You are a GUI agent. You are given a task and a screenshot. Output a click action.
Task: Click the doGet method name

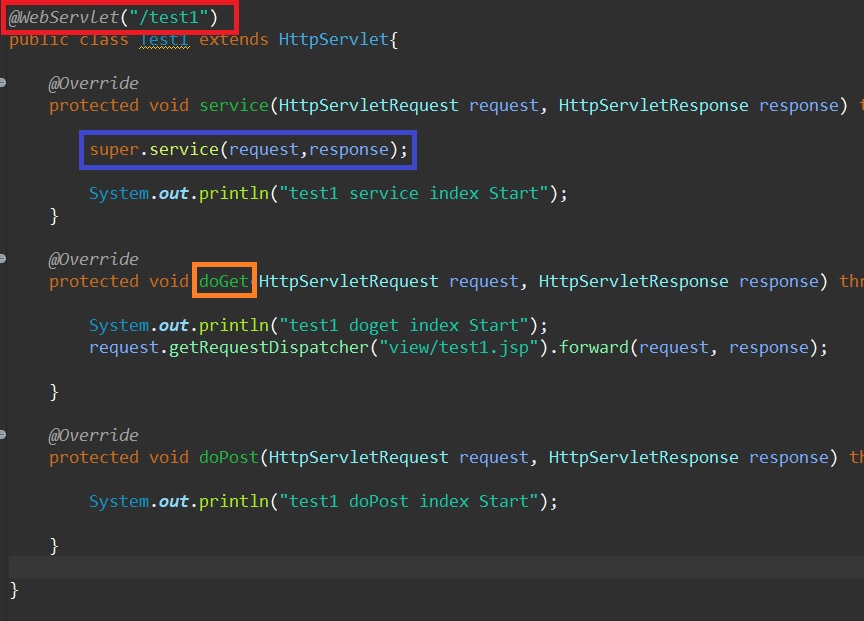pos(224,281)
